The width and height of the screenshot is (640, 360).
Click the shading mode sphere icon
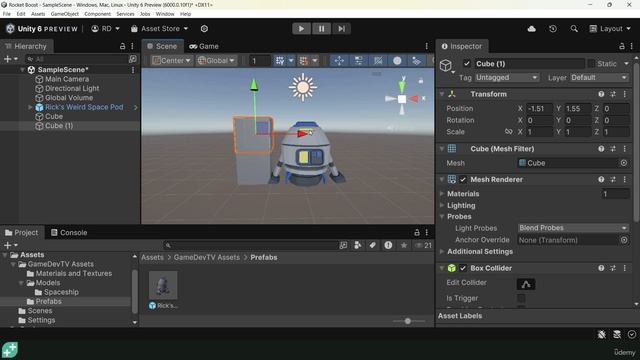point(397,60)
